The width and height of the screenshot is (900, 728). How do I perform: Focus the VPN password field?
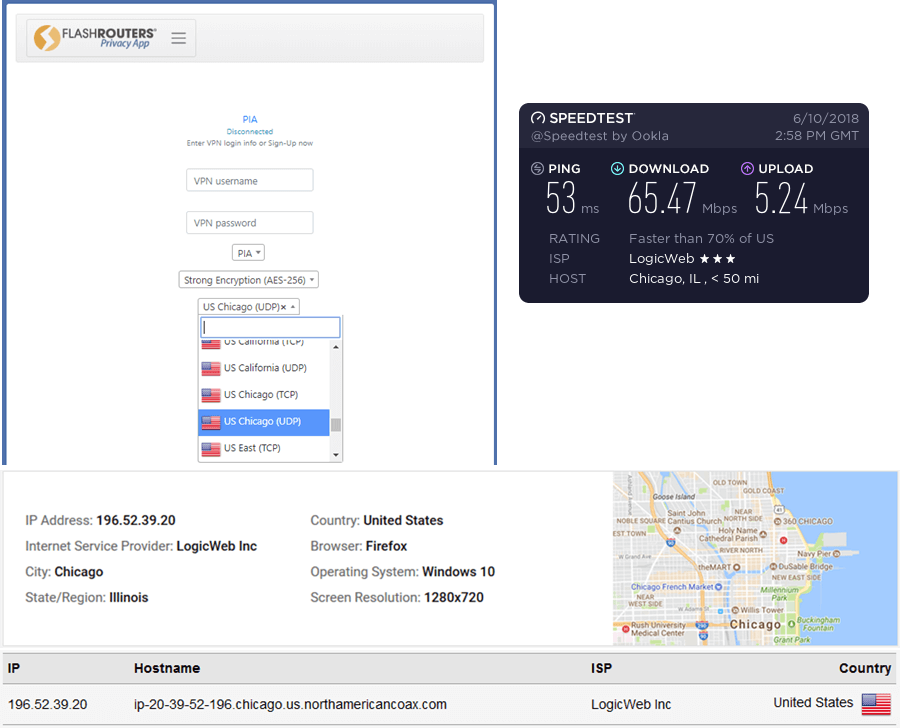coord(250,223)
